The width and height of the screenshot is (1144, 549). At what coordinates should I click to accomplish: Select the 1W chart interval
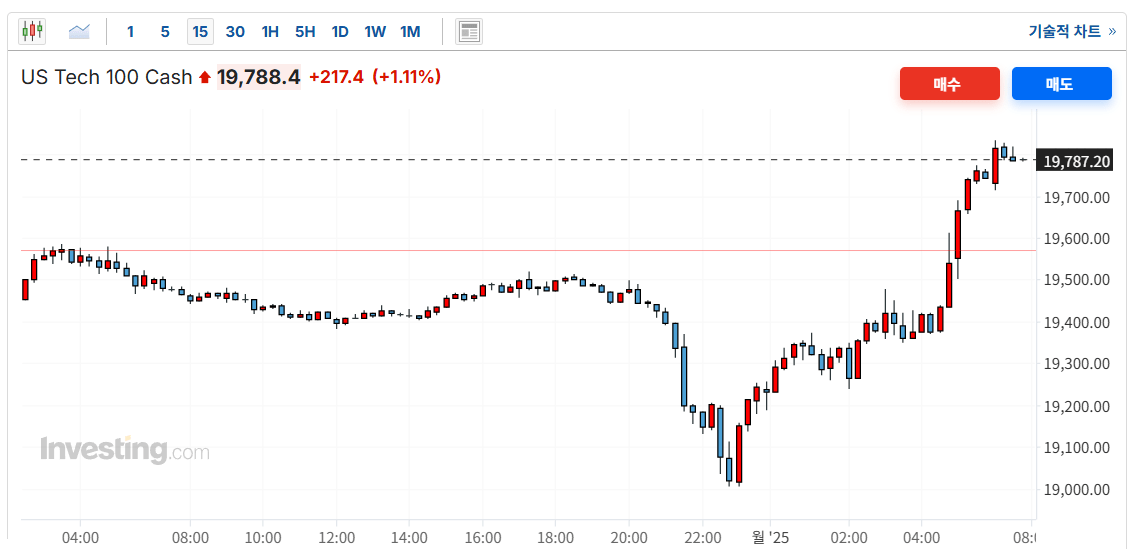coord(375,31)
